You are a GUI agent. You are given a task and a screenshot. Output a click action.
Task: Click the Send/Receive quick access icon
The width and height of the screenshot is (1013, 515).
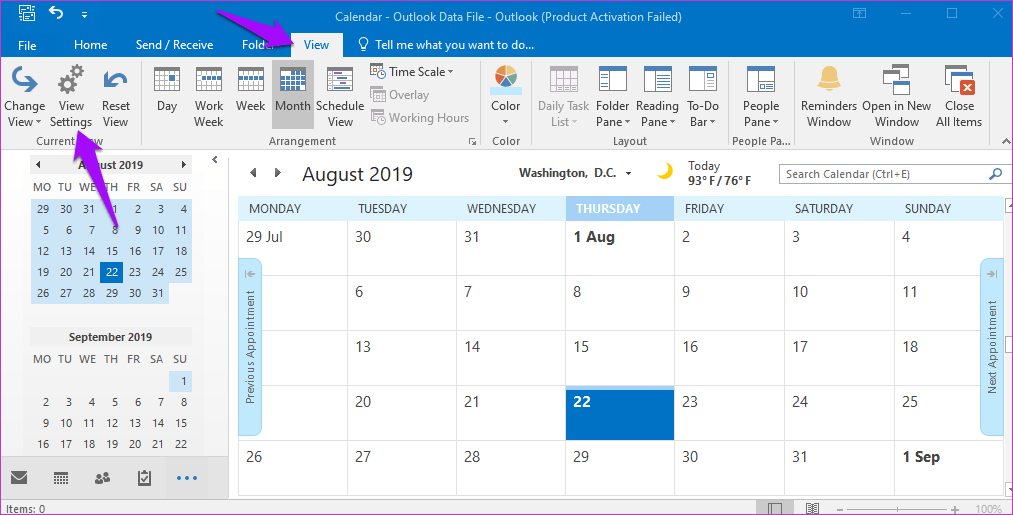pos(26,13)
